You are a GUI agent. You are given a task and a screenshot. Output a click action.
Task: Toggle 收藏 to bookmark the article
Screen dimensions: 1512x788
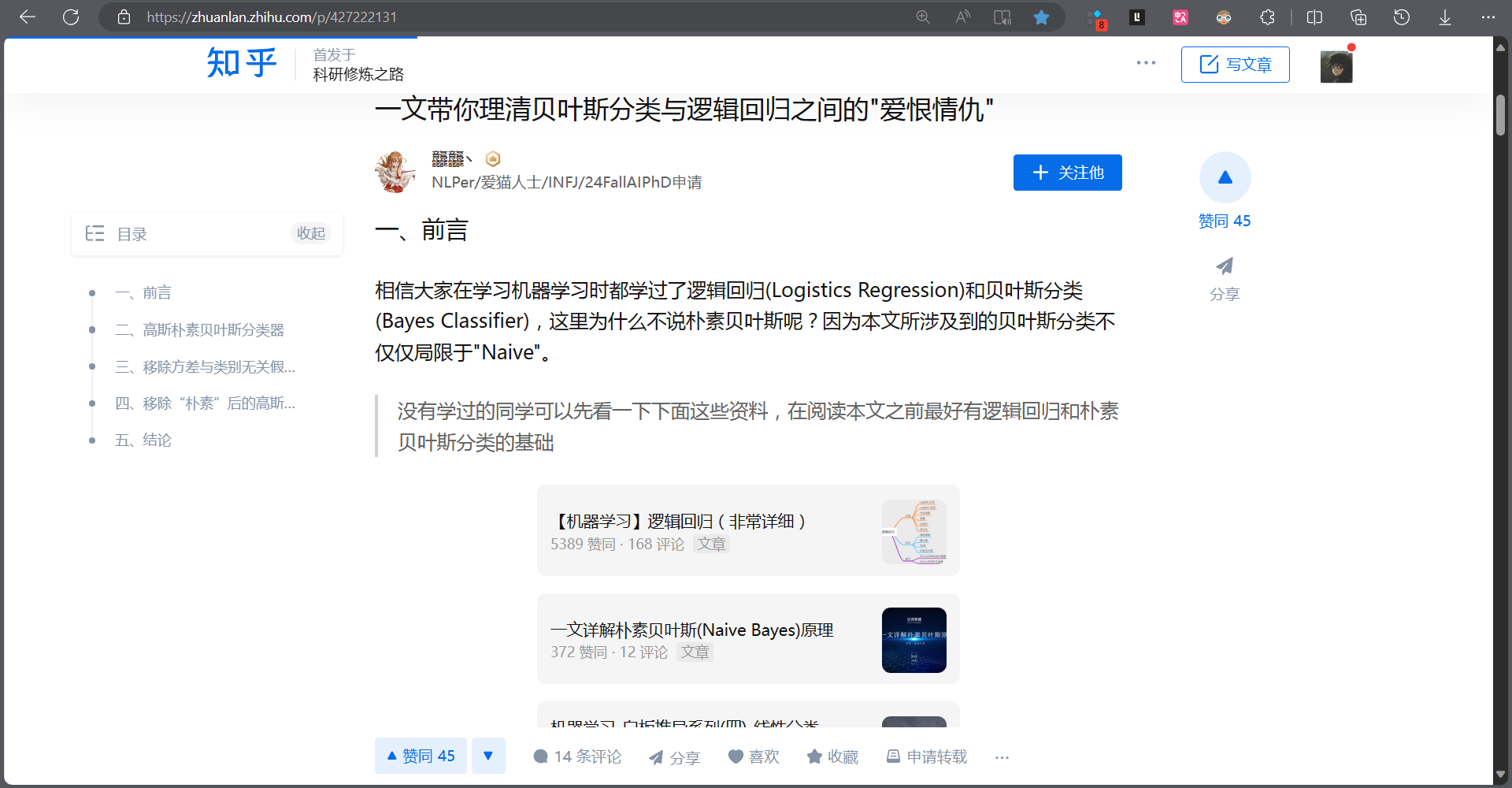[832, 756]
